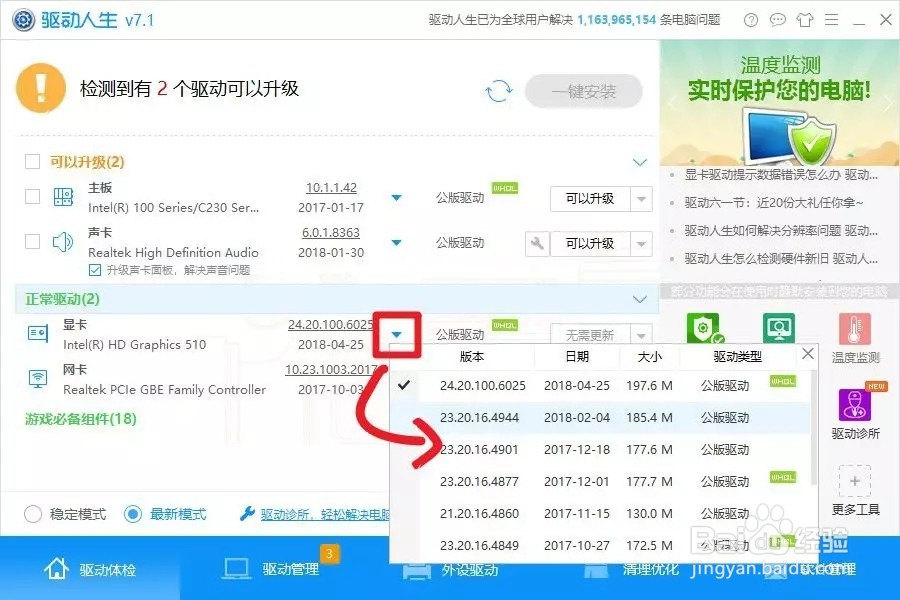900x600 pixels.
Task: Collapse the 可以升级(2) section chevron
Action: pos(639,162)
